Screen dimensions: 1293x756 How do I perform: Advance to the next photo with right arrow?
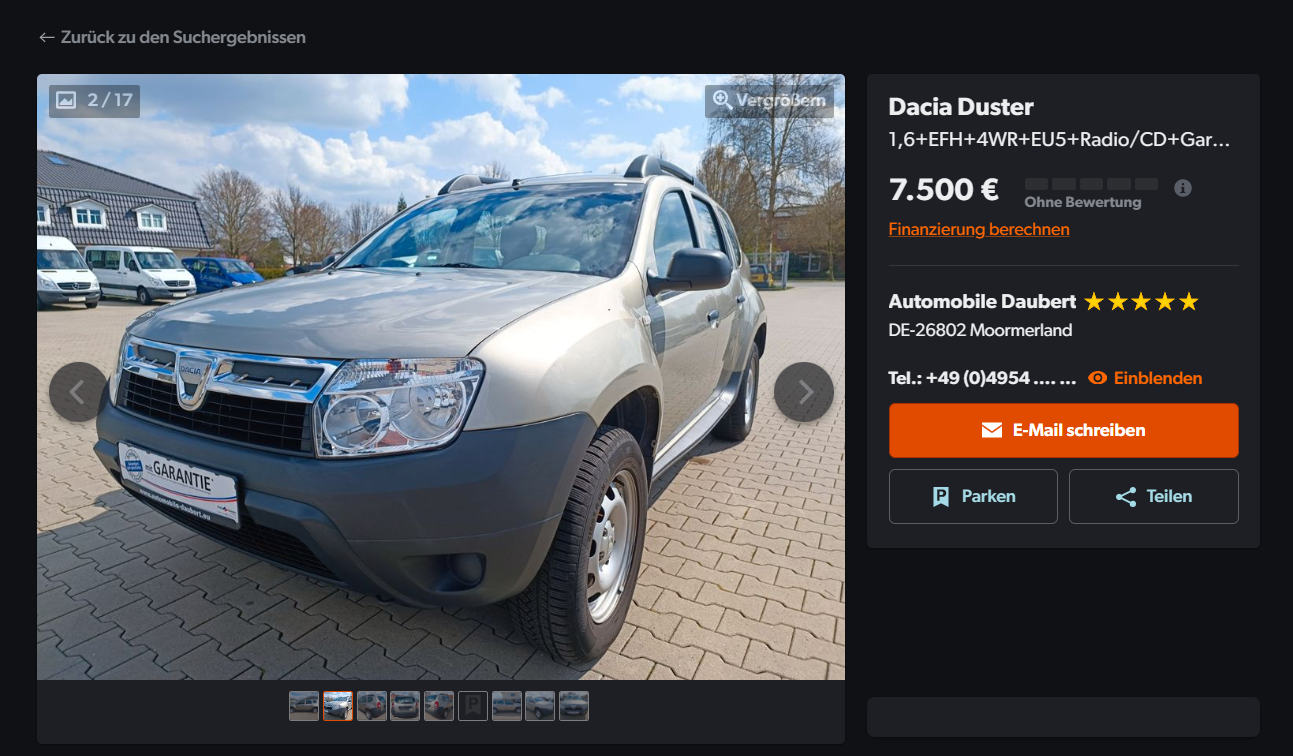(804, 392)
